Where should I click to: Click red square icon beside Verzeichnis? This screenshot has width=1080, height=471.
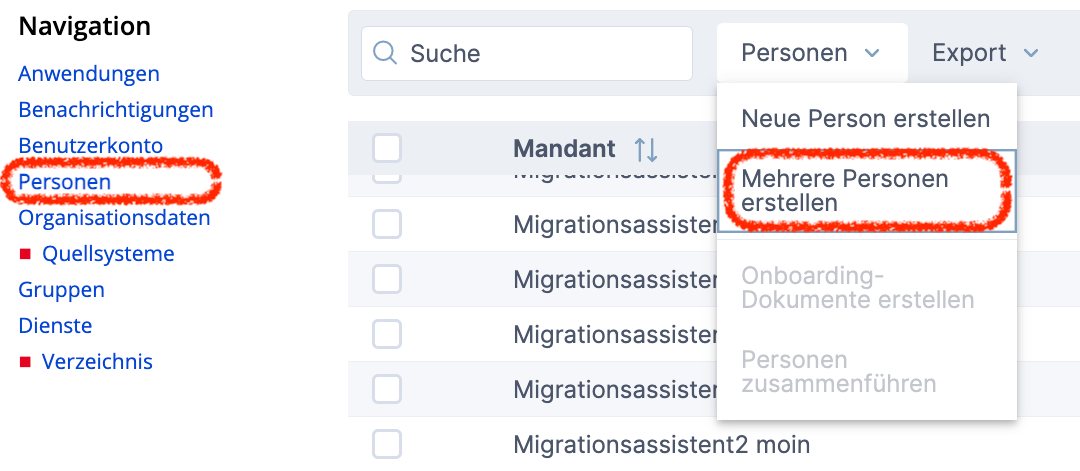[x=26, y=362]
